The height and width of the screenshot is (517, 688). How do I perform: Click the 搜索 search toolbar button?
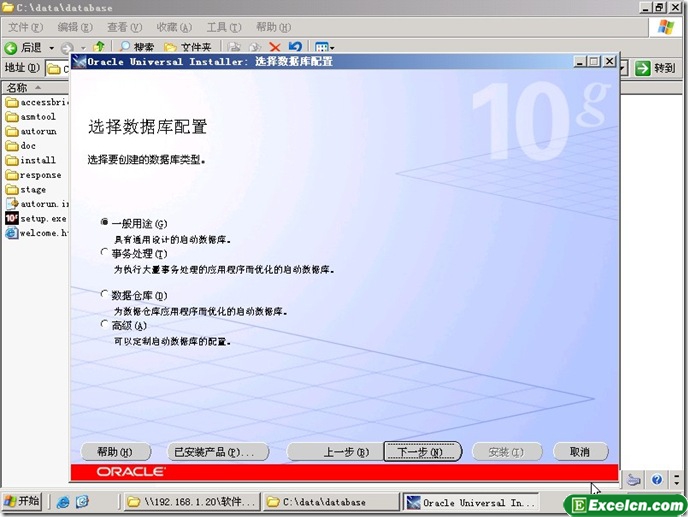[x=137, y=47]
